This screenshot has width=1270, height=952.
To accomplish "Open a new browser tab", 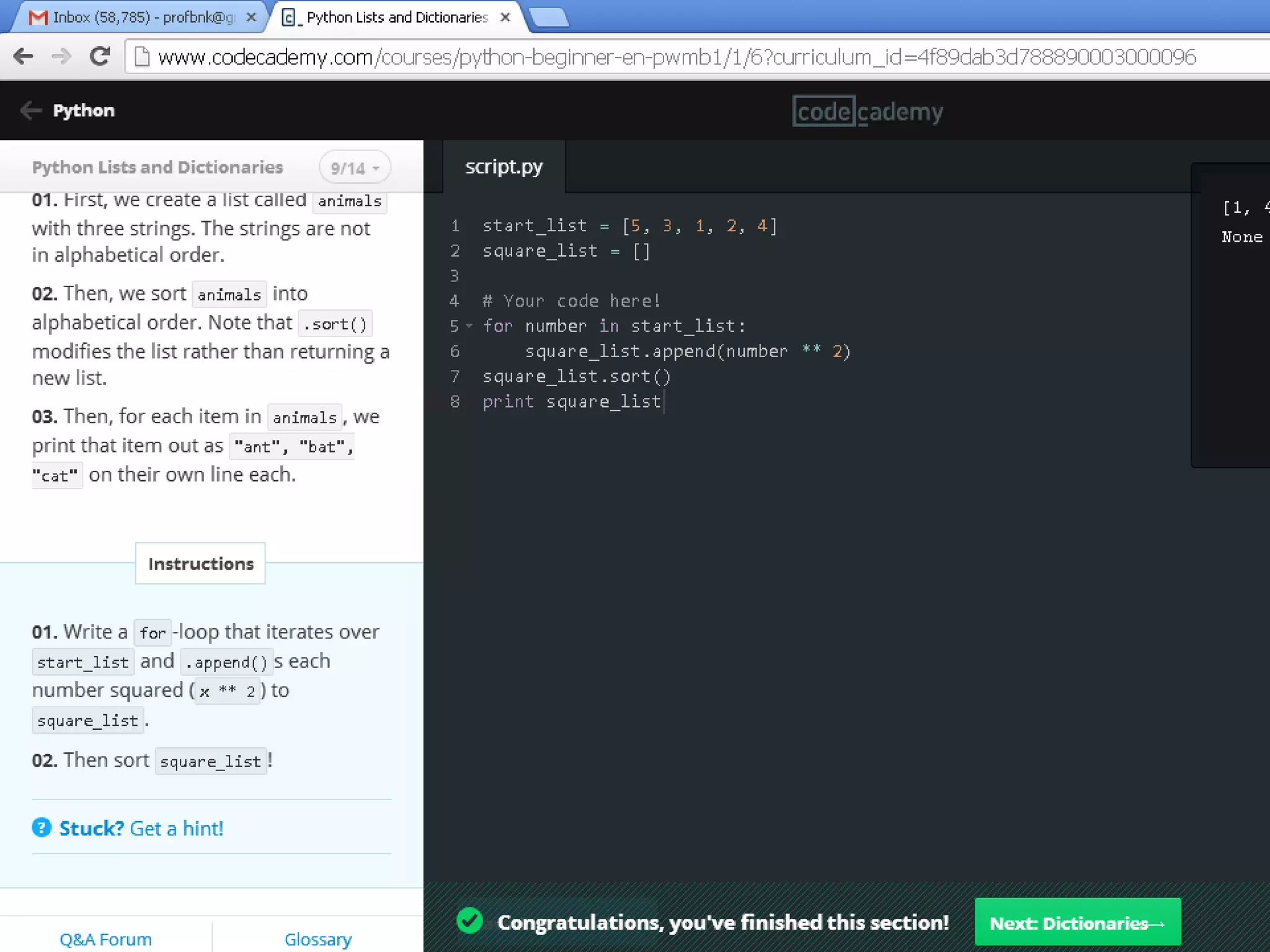I will [x=549, y=17].
